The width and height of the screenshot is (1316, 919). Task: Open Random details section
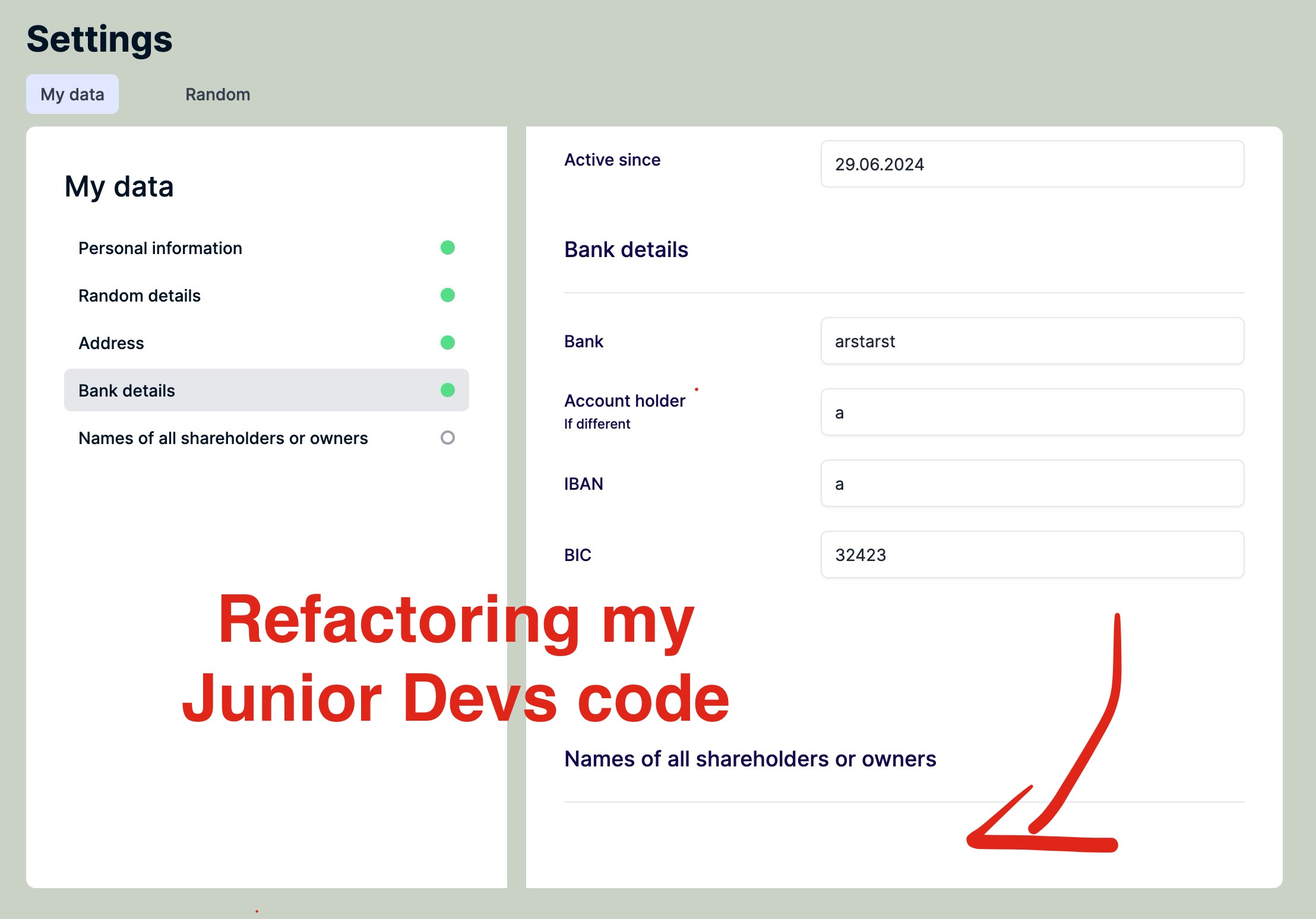(x=140, y=296)
